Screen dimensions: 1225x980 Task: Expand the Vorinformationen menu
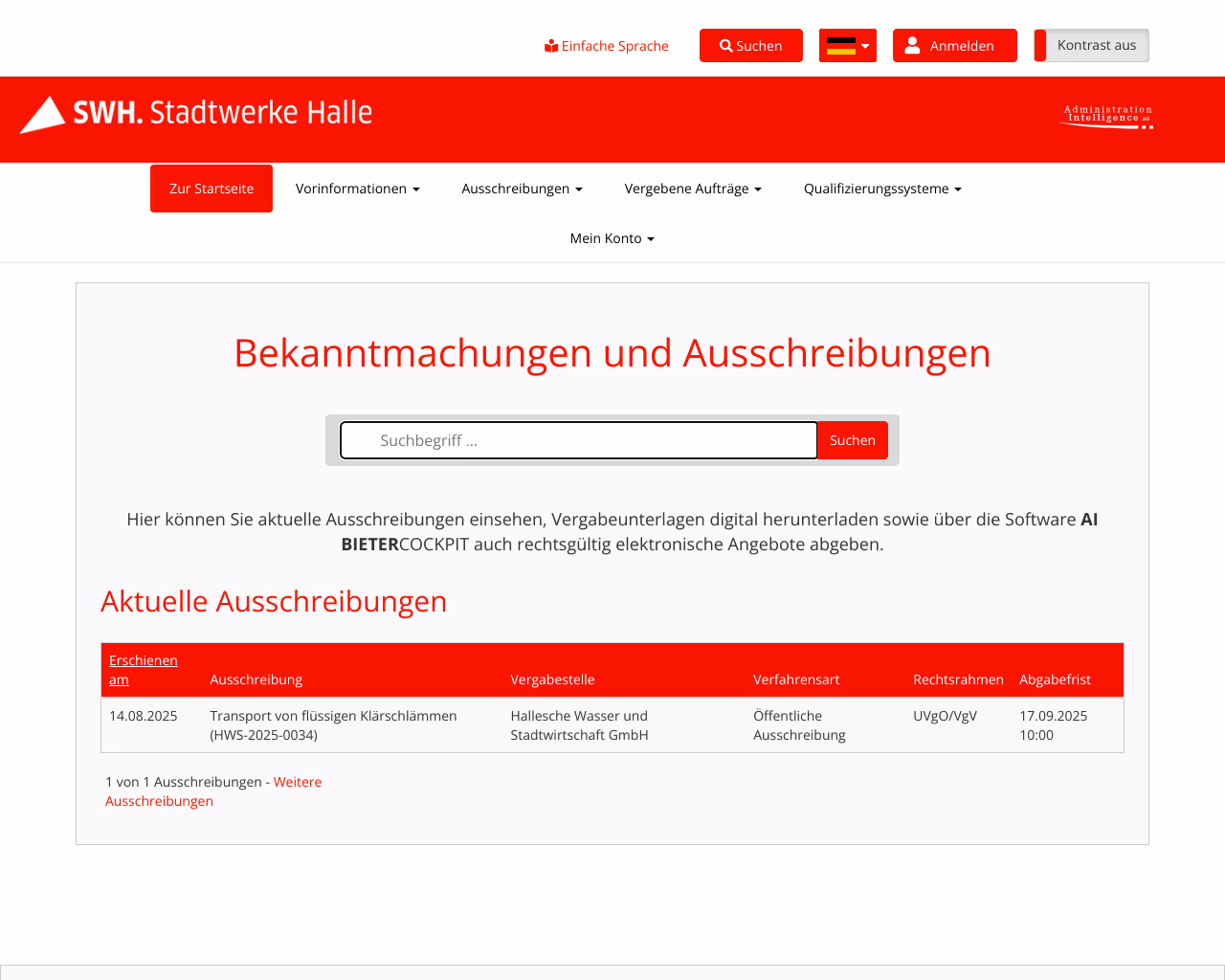358,189
